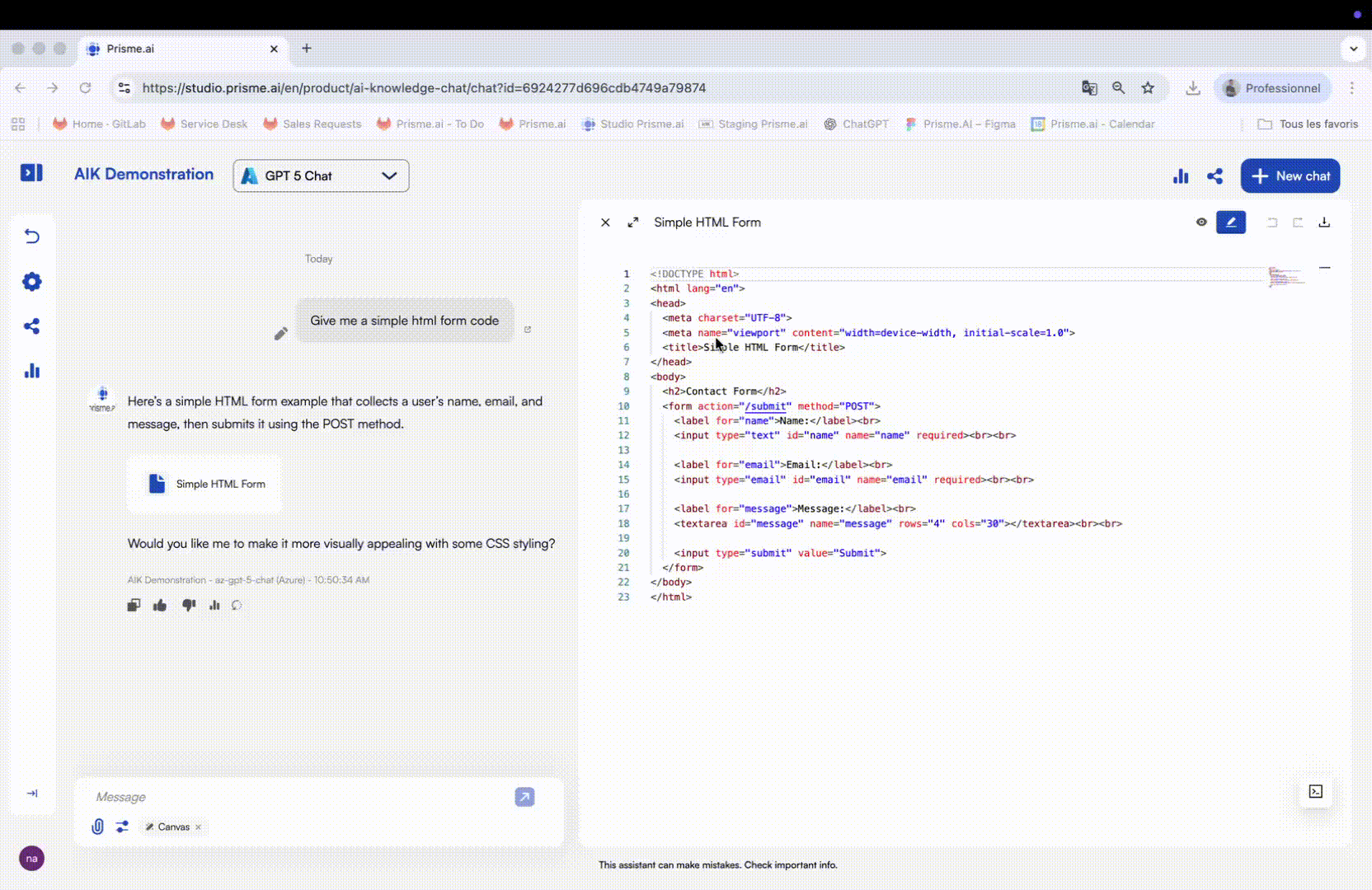
Task: Open browser downloads icon
Action: tap(1193, 87)
